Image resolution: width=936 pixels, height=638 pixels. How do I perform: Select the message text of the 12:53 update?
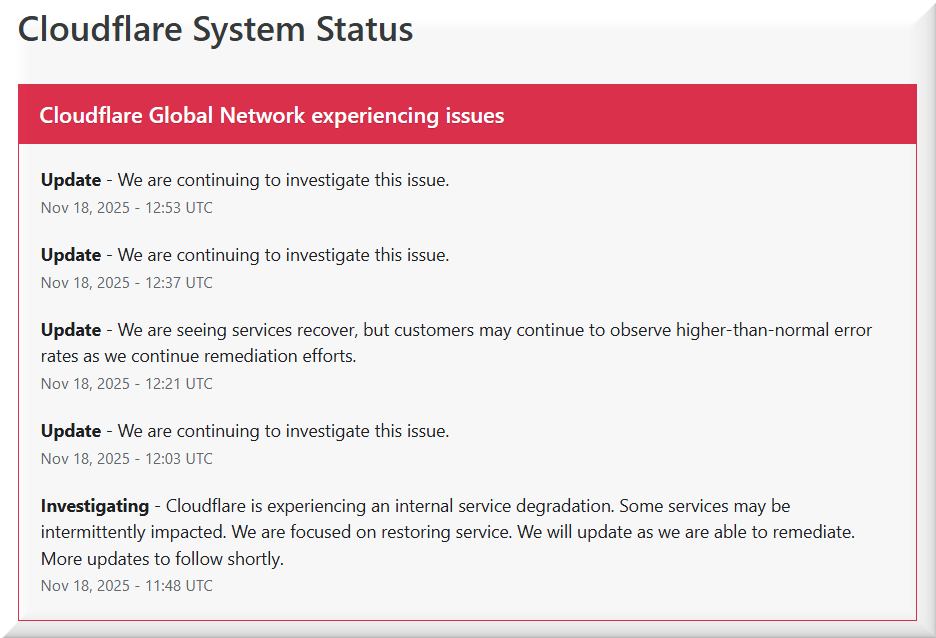pyautogui.click(x=283, y=180)
